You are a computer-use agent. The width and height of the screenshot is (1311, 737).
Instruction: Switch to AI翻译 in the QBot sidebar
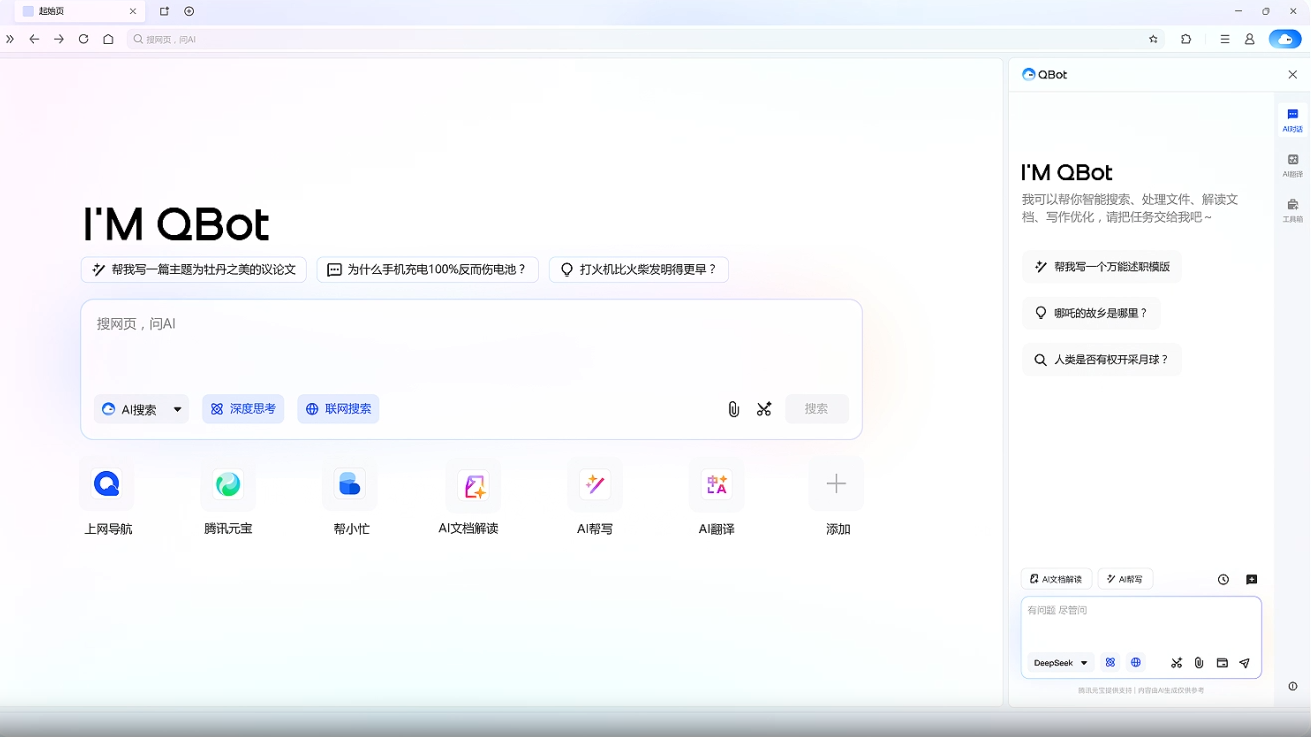[x=1292, y=163]
